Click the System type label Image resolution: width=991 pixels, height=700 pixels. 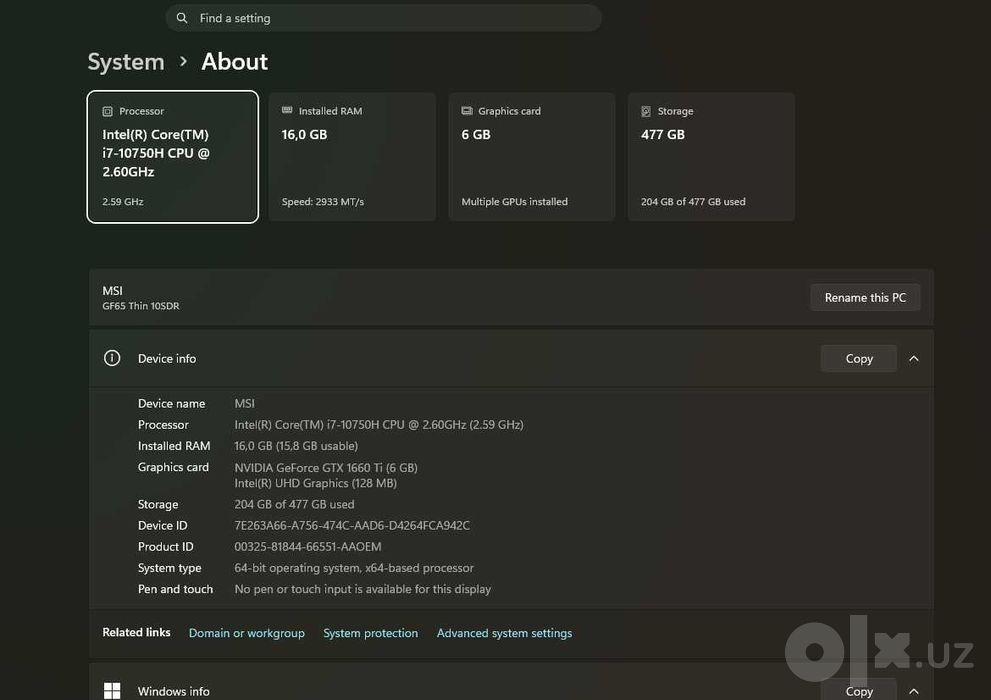[x=169, y=568]
